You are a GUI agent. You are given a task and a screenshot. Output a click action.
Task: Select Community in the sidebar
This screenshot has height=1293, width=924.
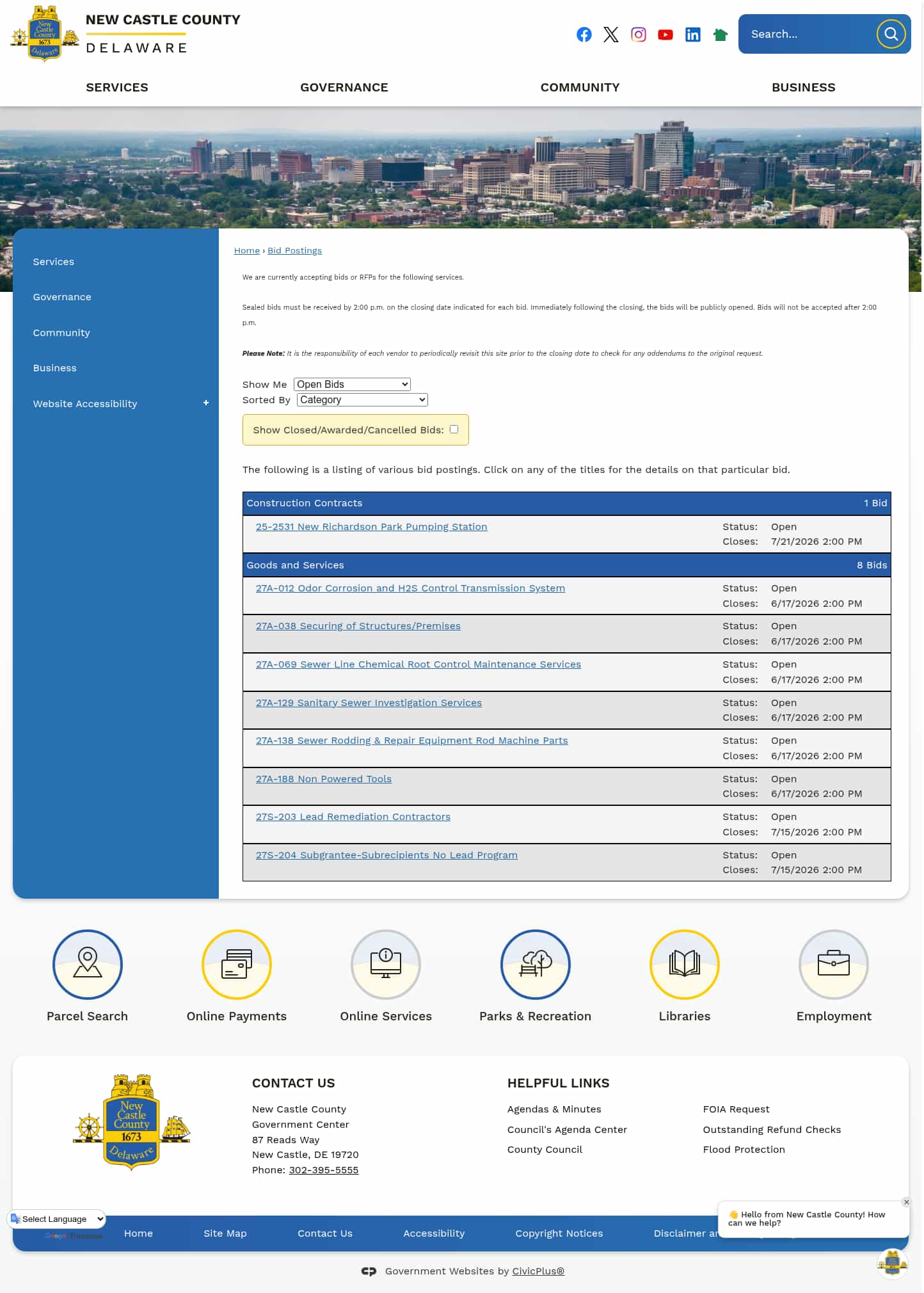point(61,333)
